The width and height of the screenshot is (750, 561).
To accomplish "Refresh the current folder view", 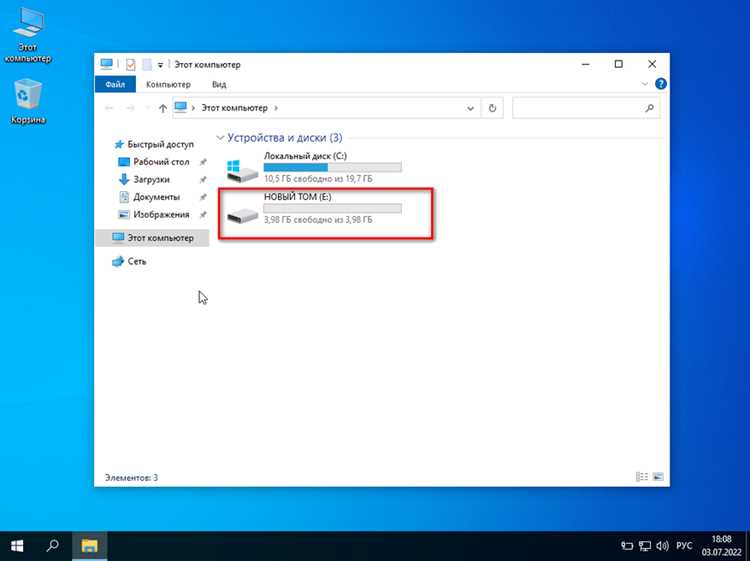I will (x=492, y=109).
